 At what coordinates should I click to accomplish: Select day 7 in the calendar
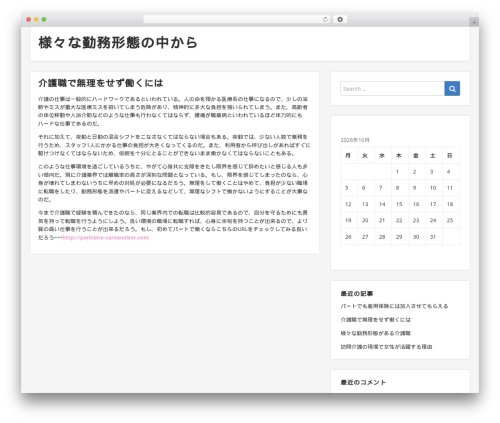(x=381, y=188)
